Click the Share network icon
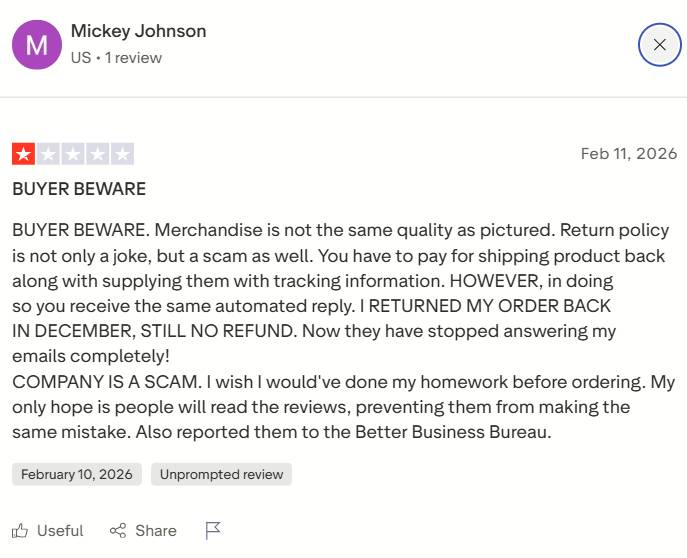This screenshot has height=558, width=687. coord(118,531)
